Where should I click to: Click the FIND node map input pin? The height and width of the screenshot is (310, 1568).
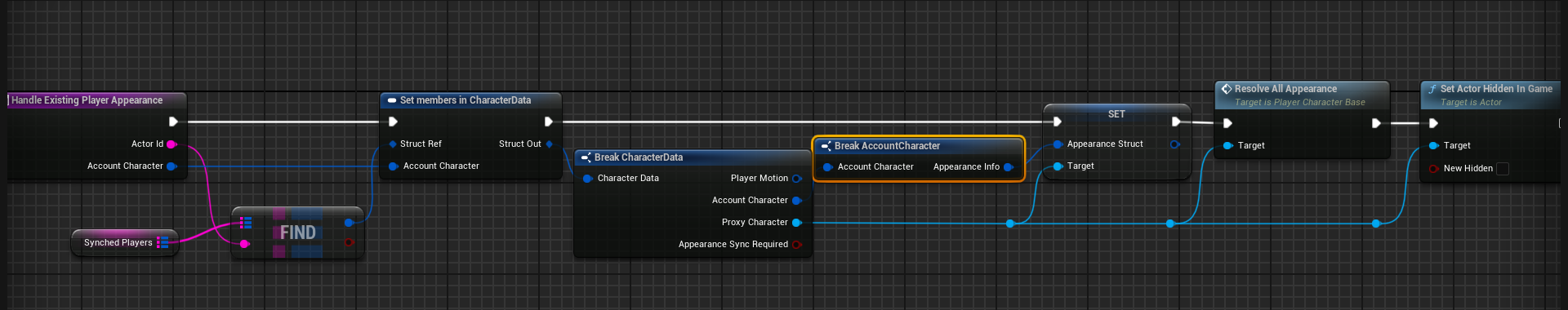pyautogui.click(x=246, y=222)
